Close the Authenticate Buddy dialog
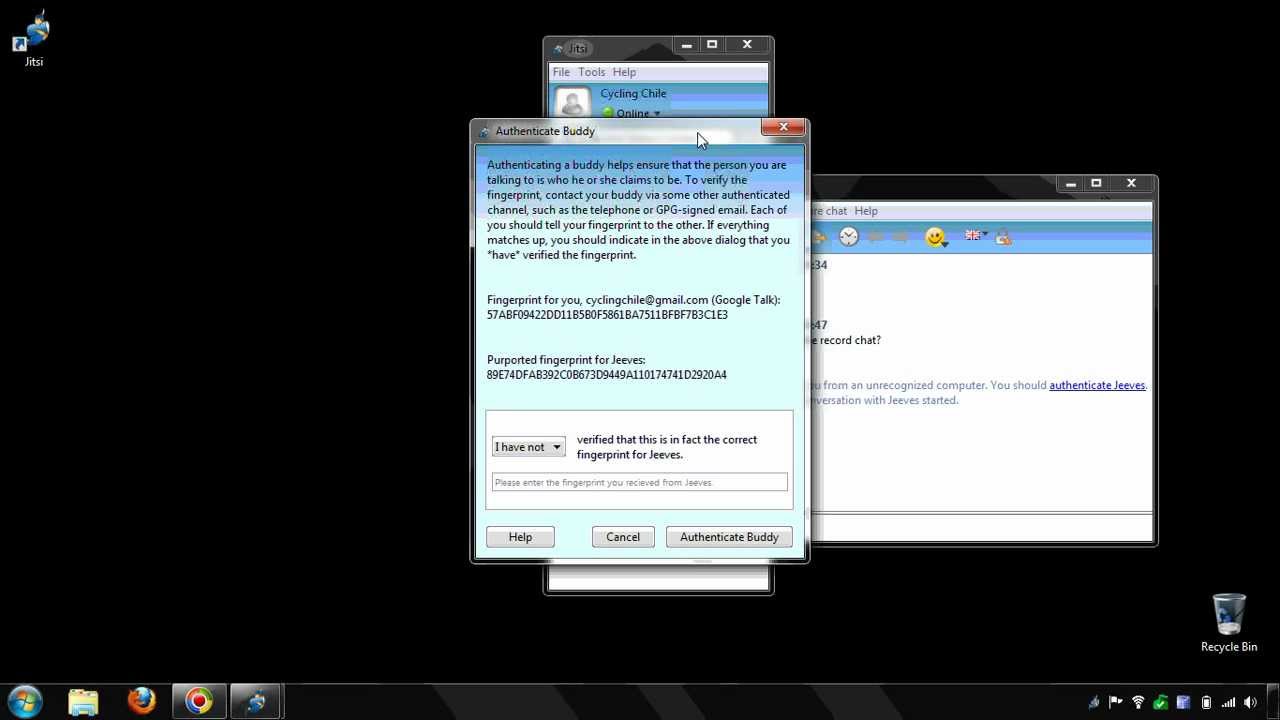The width and height of the screenshot is (1280, 720). (x=783, y=127)
